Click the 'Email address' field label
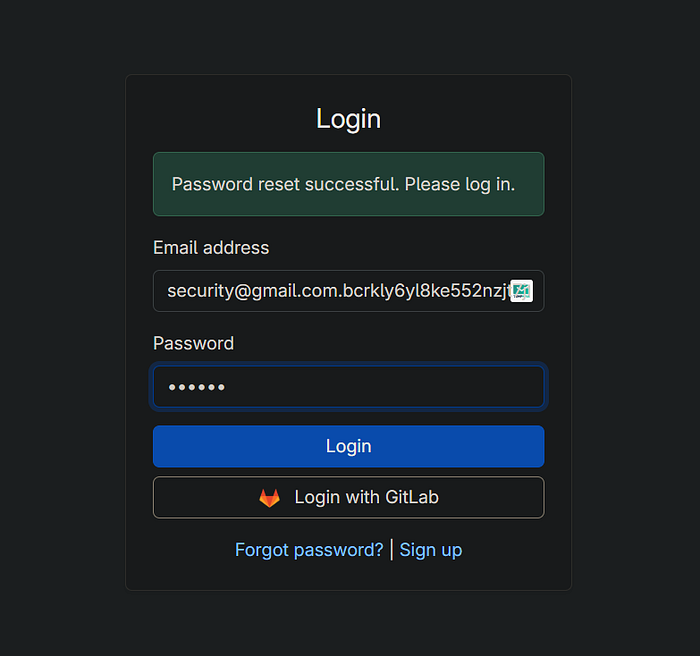Screen dimensions: 700x656 click(211, 248)
